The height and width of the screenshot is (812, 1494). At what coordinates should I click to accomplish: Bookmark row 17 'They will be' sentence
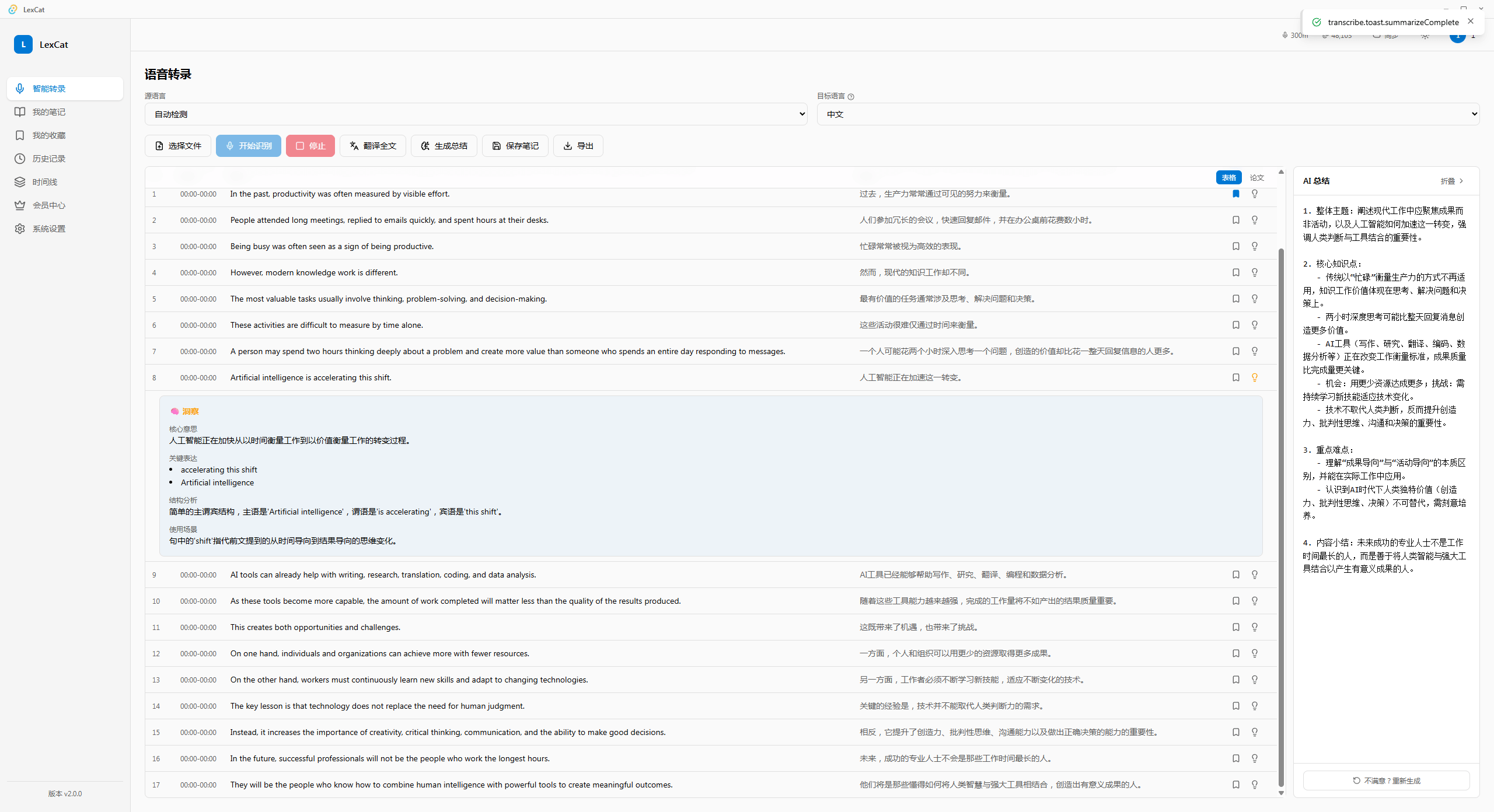tap(1235, 785)
